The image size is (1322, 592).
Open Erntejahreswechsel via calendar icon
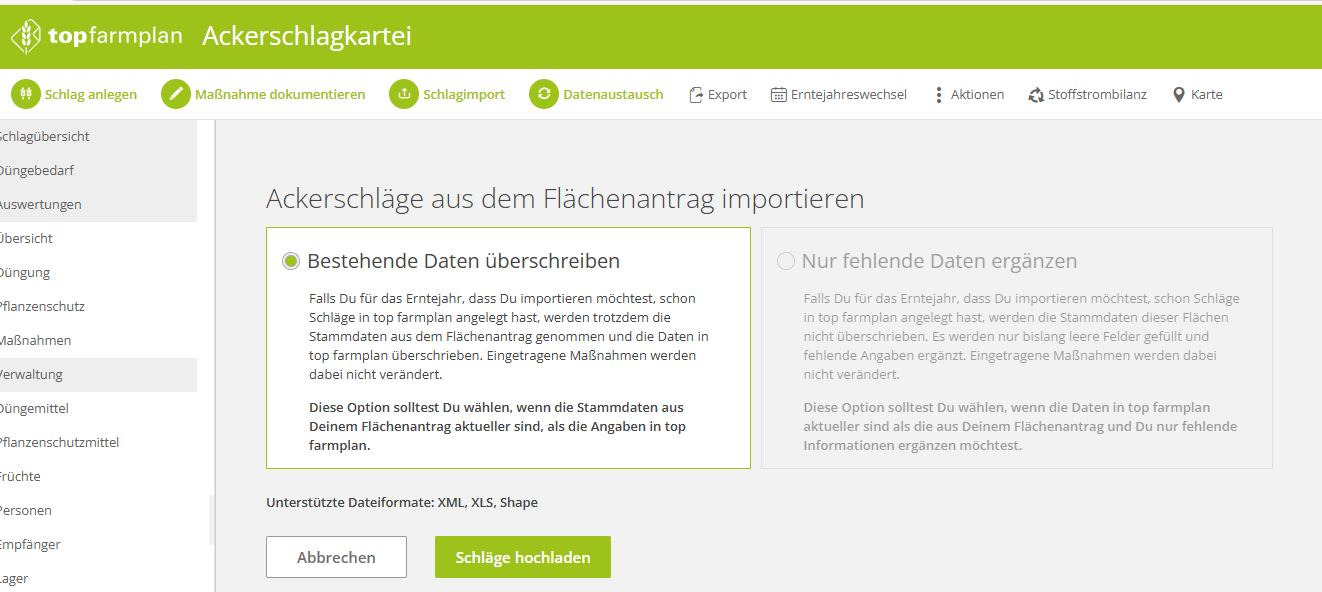pos(778,95)
